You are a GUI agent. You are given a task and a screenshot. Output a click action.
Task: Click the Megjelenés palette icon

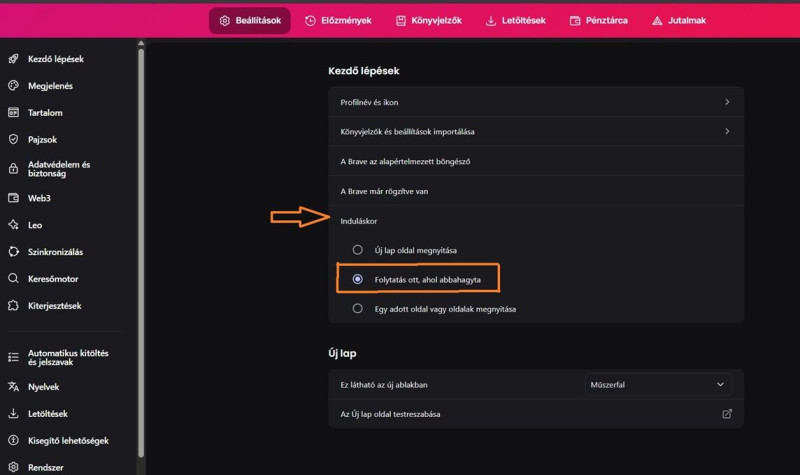(x=14, y=86)
